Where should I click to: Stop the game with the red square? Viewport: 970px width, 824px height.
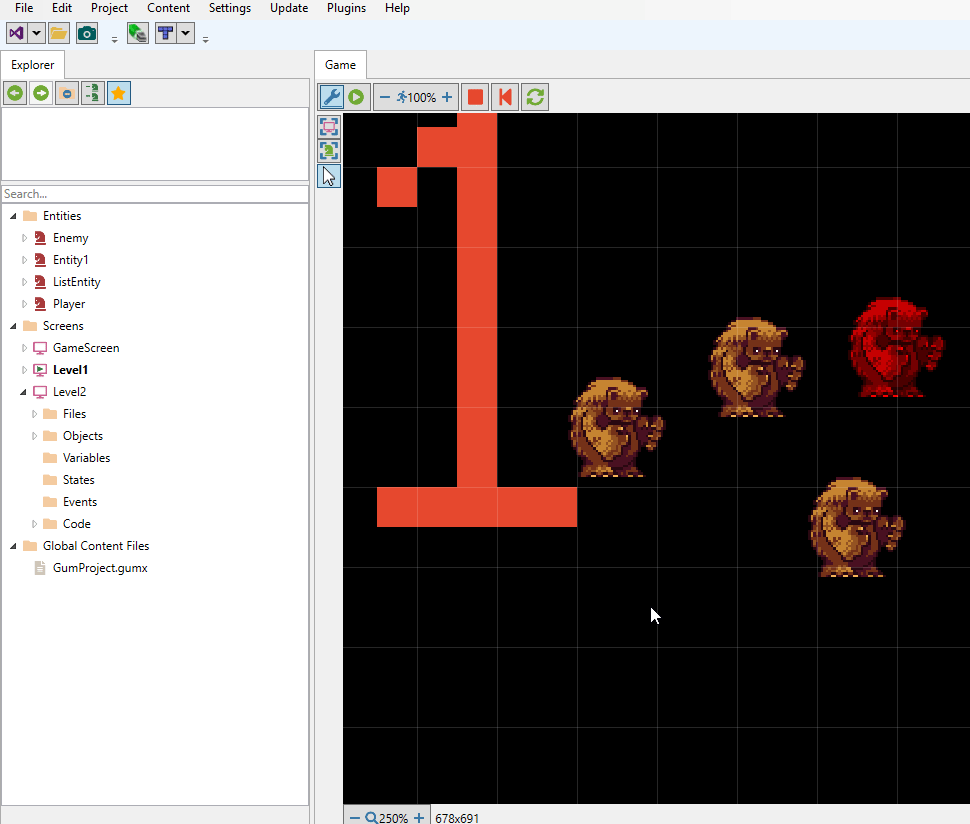click(x=476, y=97)
